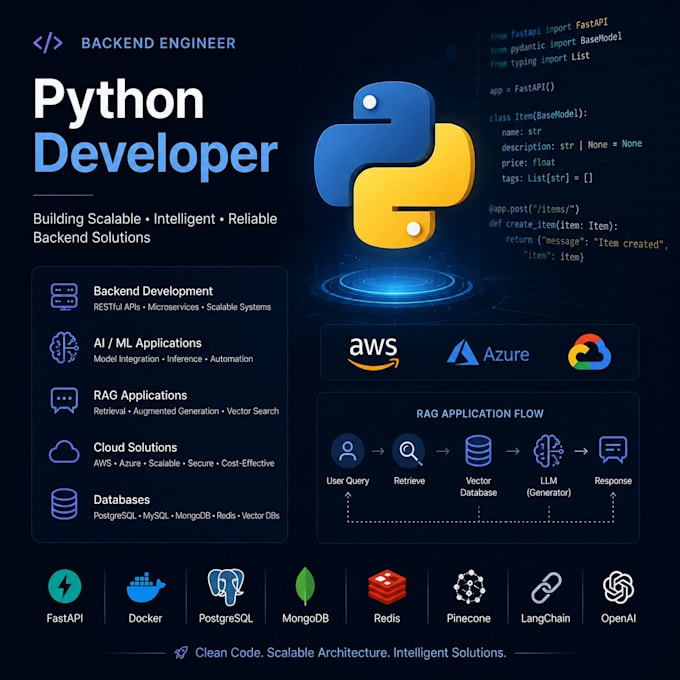Click the Azure logo
This screenshot has width=680, height=680.
point(488,353)
